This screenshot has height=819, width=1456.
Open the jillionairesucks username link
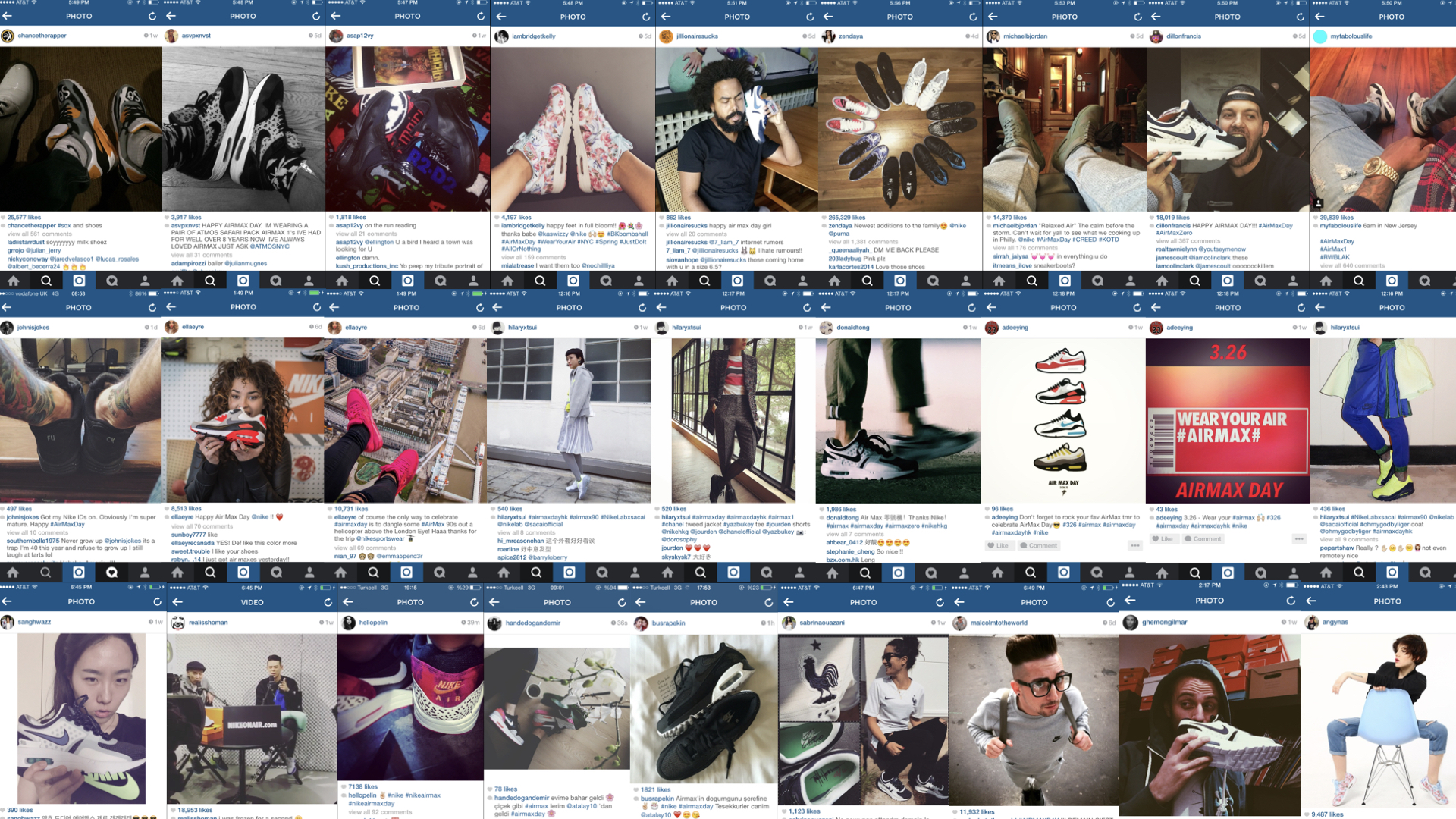coord(697,36)
